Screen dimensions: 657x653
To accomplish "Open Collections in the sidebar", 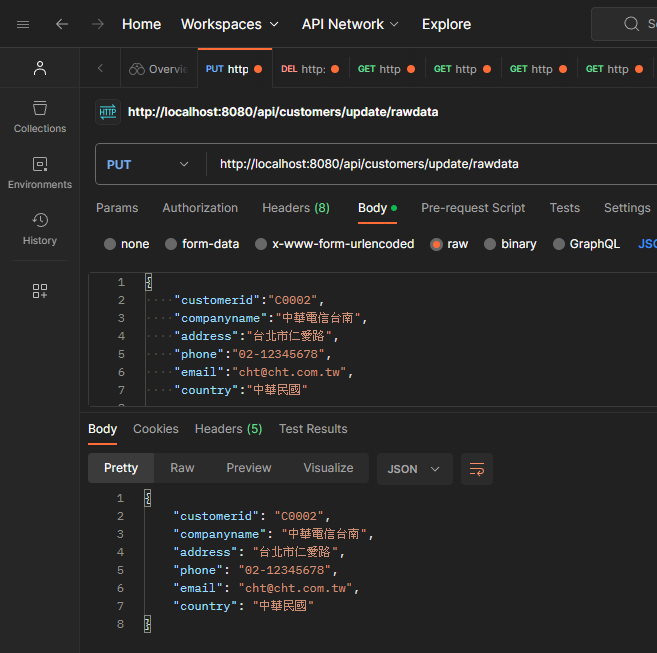I will coord(40,117).
